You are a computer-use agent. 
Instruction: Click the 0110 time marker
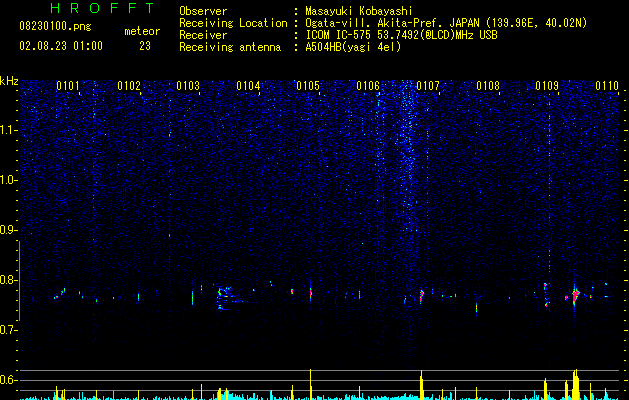coord(607,86)
